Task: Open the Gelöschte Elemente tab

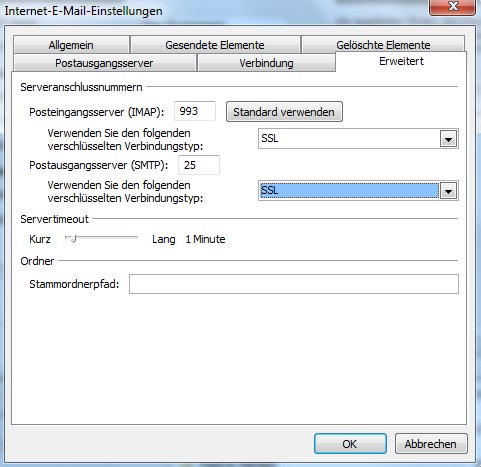Action: (x=383, y=44)
